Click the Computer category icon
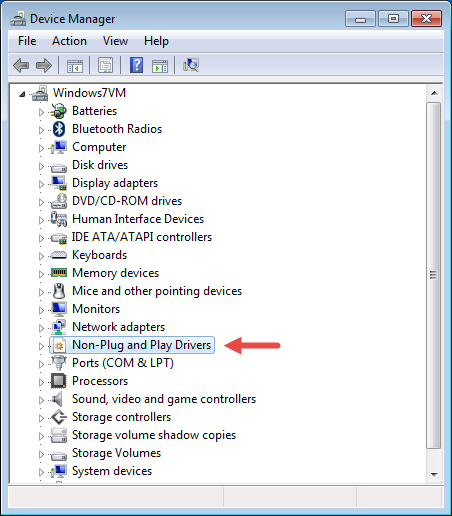This screenshot has width=452, height=516. coord(59,147)
